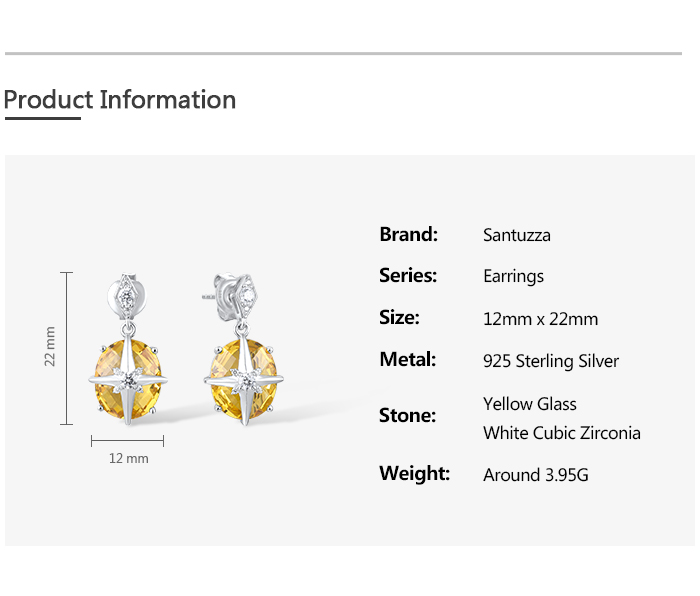Click the 925 Sterling Silver text
Screen dimensions: 700x596
point(550,361)
